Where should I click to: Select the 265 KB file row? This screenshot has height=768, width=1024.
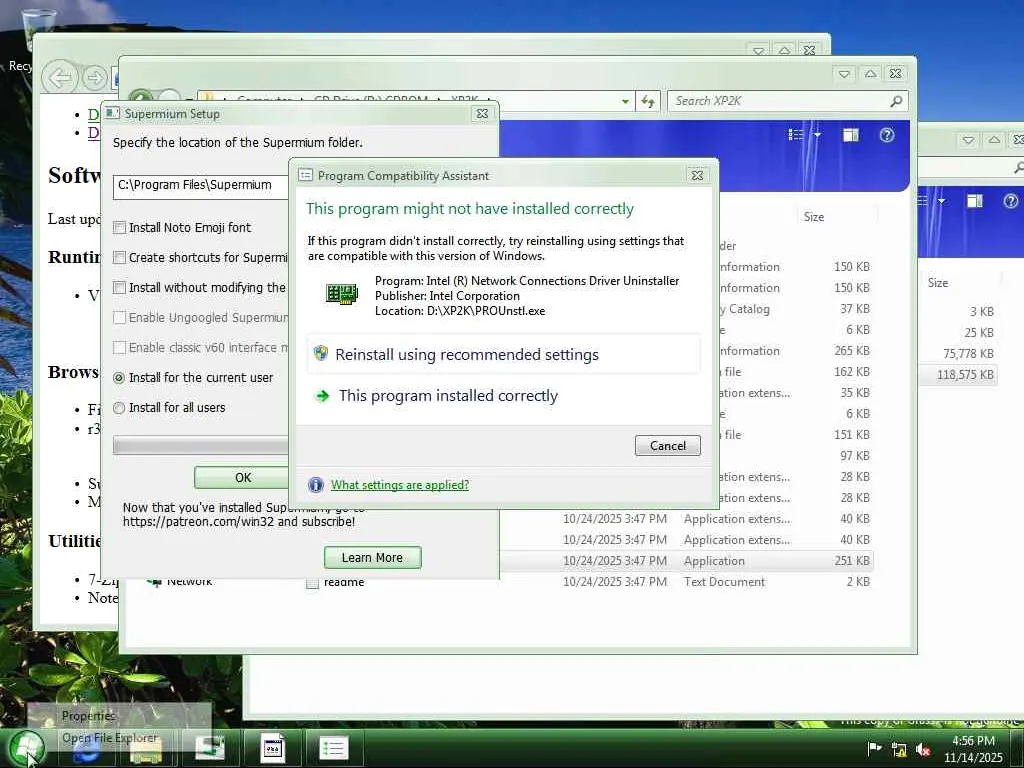click(x=795, y=351)
